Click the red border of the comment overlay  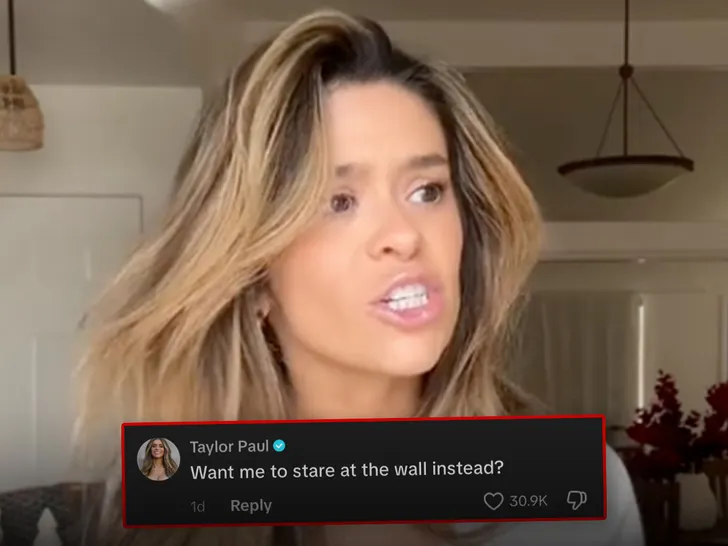[364, 420]
